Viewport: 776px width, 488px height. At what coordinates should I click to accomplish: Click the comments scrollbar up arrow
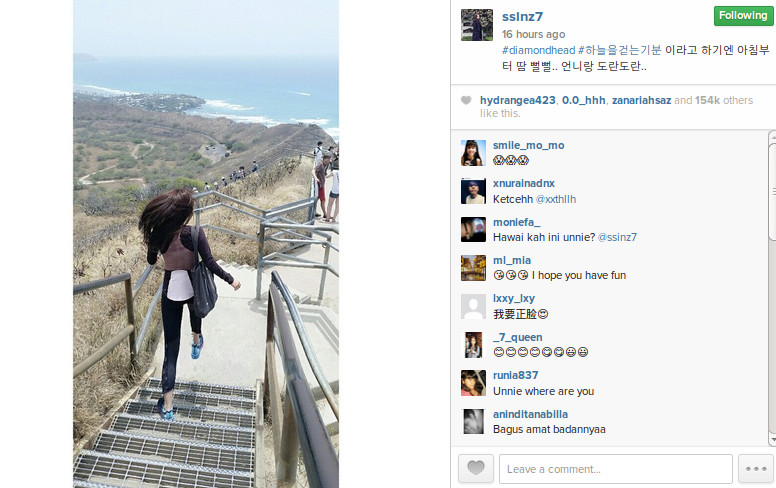[773, 137]
